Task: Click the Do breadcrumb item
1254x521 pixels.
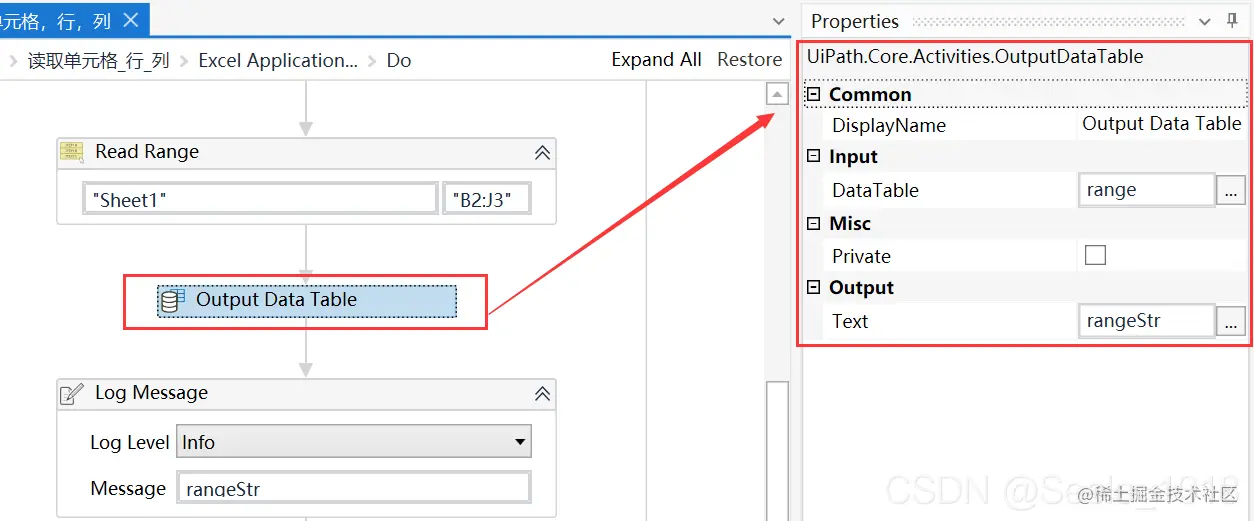Action: [x=399, y=60]
